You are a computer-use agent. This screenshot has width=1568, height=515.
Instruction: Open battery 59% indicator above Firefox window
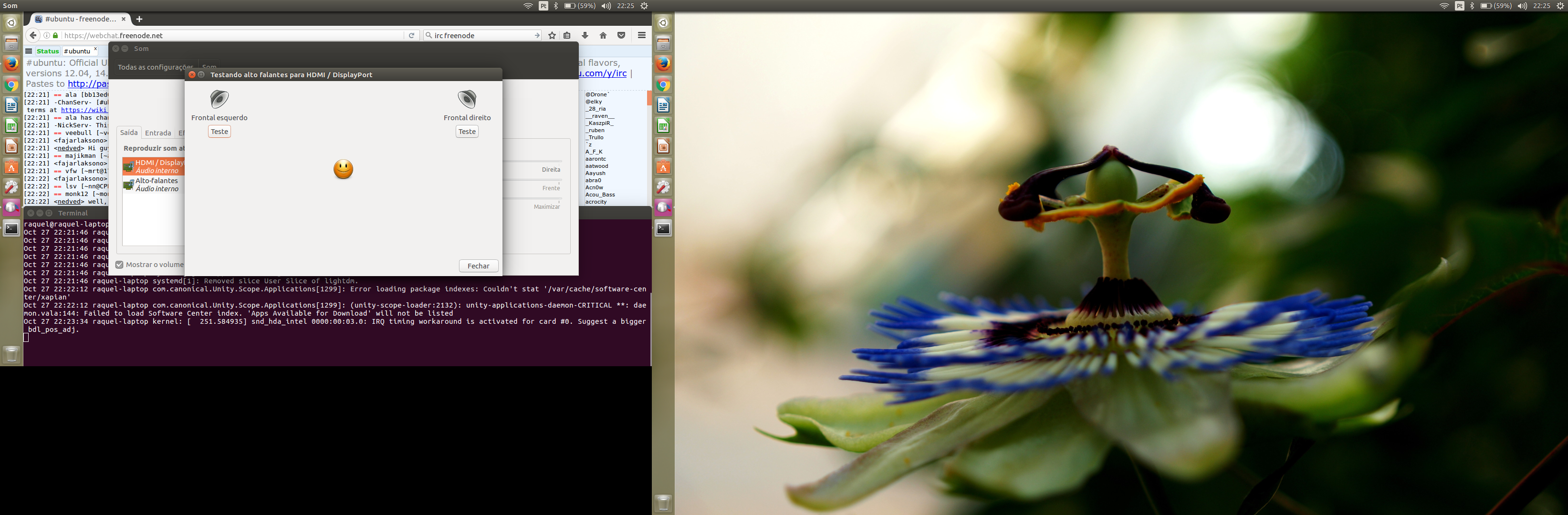tap(580, 5)
